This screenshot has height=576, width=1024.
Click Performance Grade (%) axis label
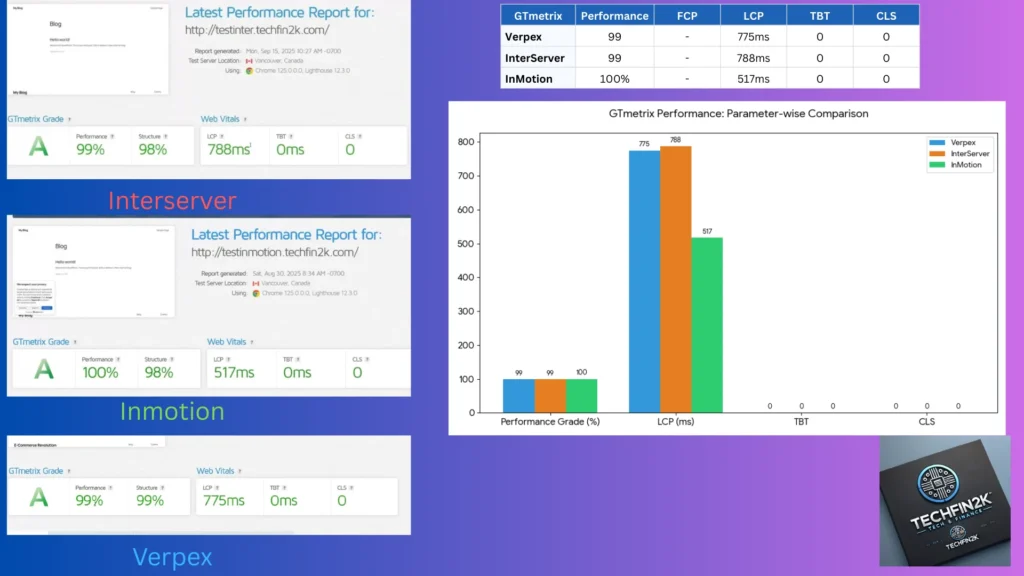(x=550, y=422)
